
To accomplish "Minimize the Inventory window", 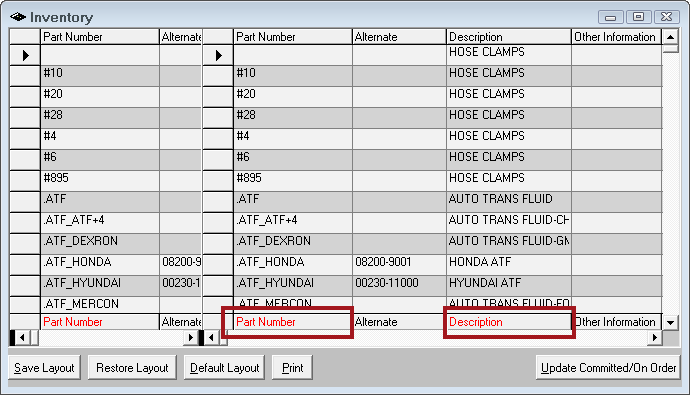I will [x=610, y=17].
